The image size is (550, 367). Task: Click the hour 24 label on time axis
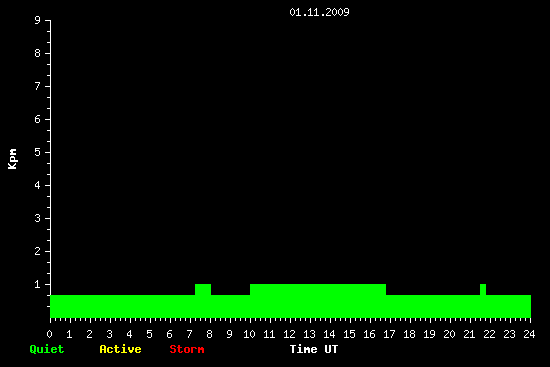[x=529, y=334]
